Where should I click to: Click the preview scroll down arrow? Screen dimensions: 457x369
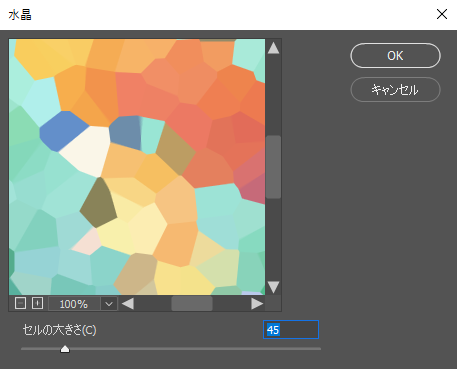pos(273,287)
